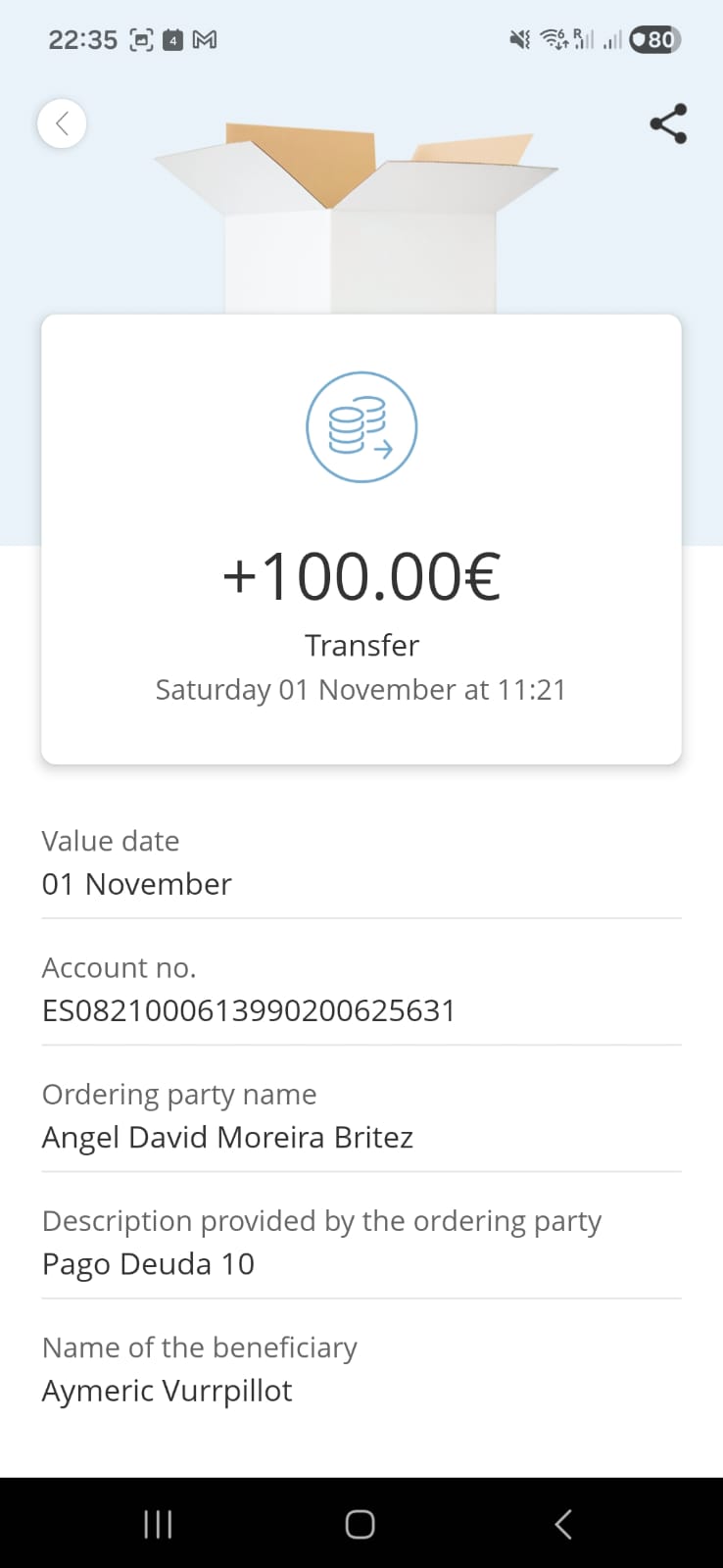Tap the Wi-Fi status icon

554,40
